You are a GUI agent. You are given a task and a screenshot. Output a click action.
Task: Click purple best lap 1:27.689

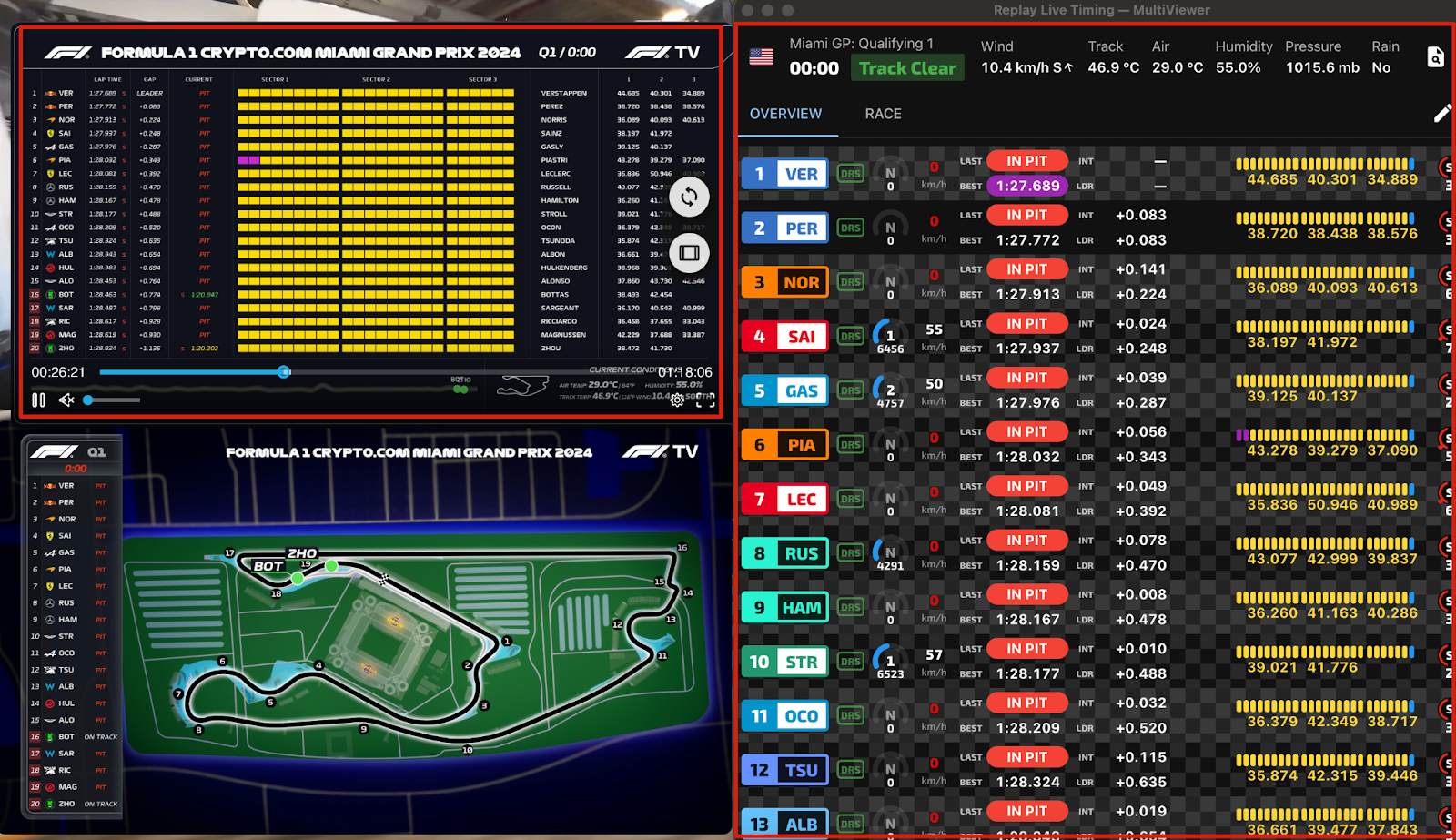click(x=1027, y=186)
